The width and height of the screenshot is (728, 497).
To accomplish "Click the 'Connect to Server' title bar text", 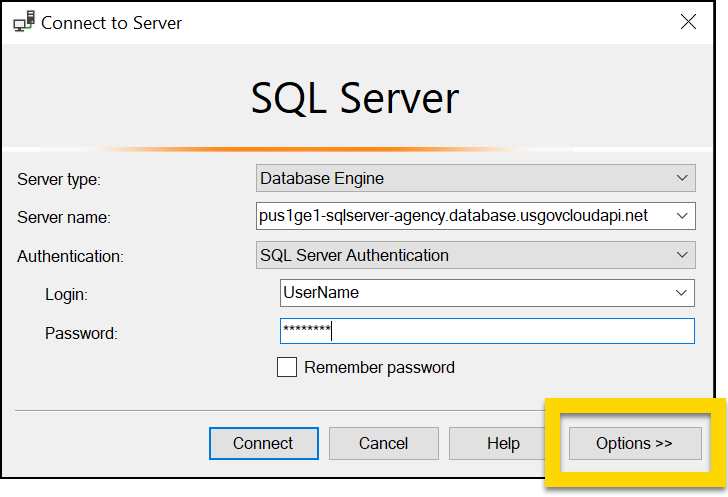I will [111, 22].
